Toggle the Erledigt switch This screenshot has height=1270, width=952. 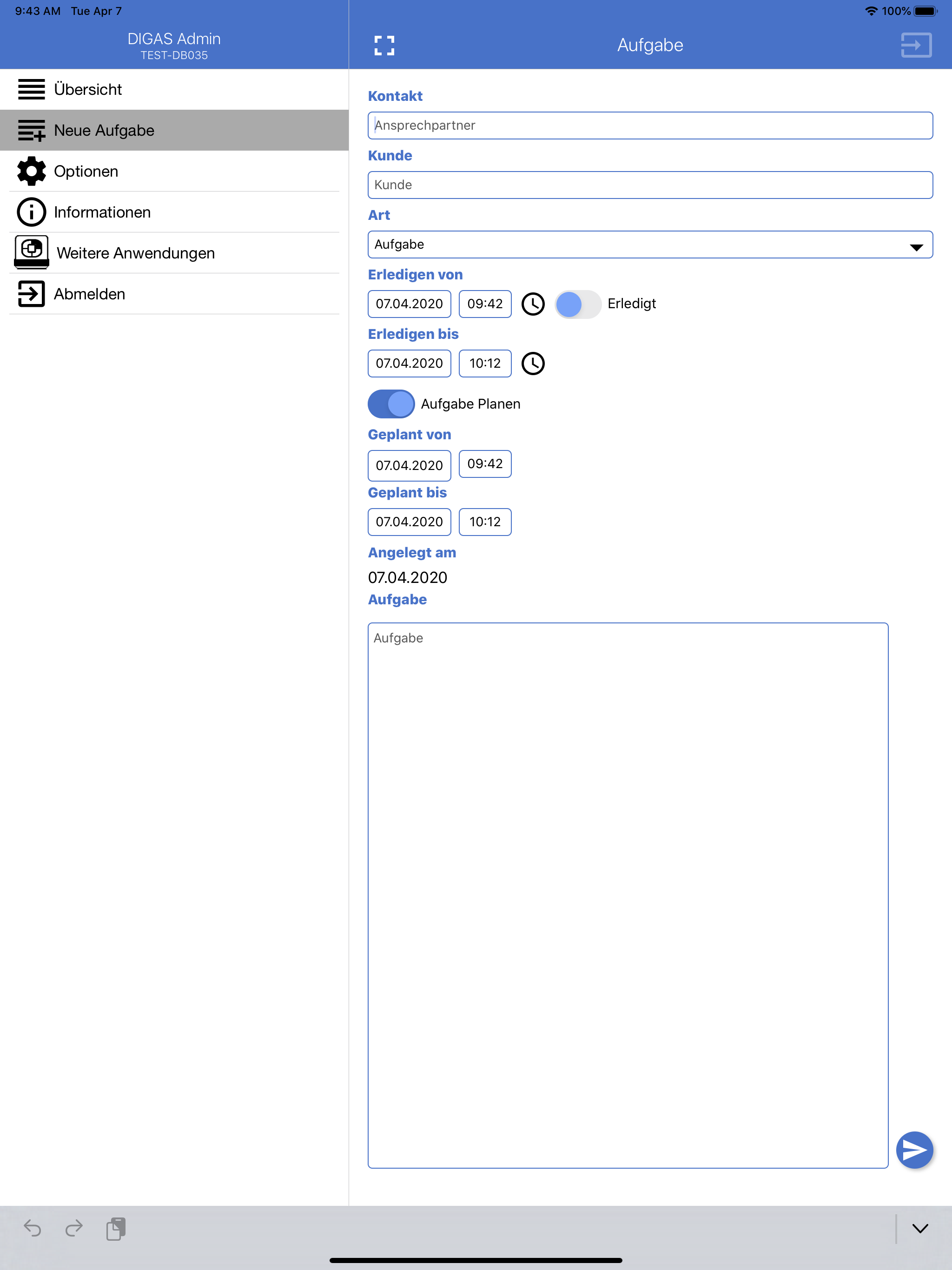click(x=578, y=304)
